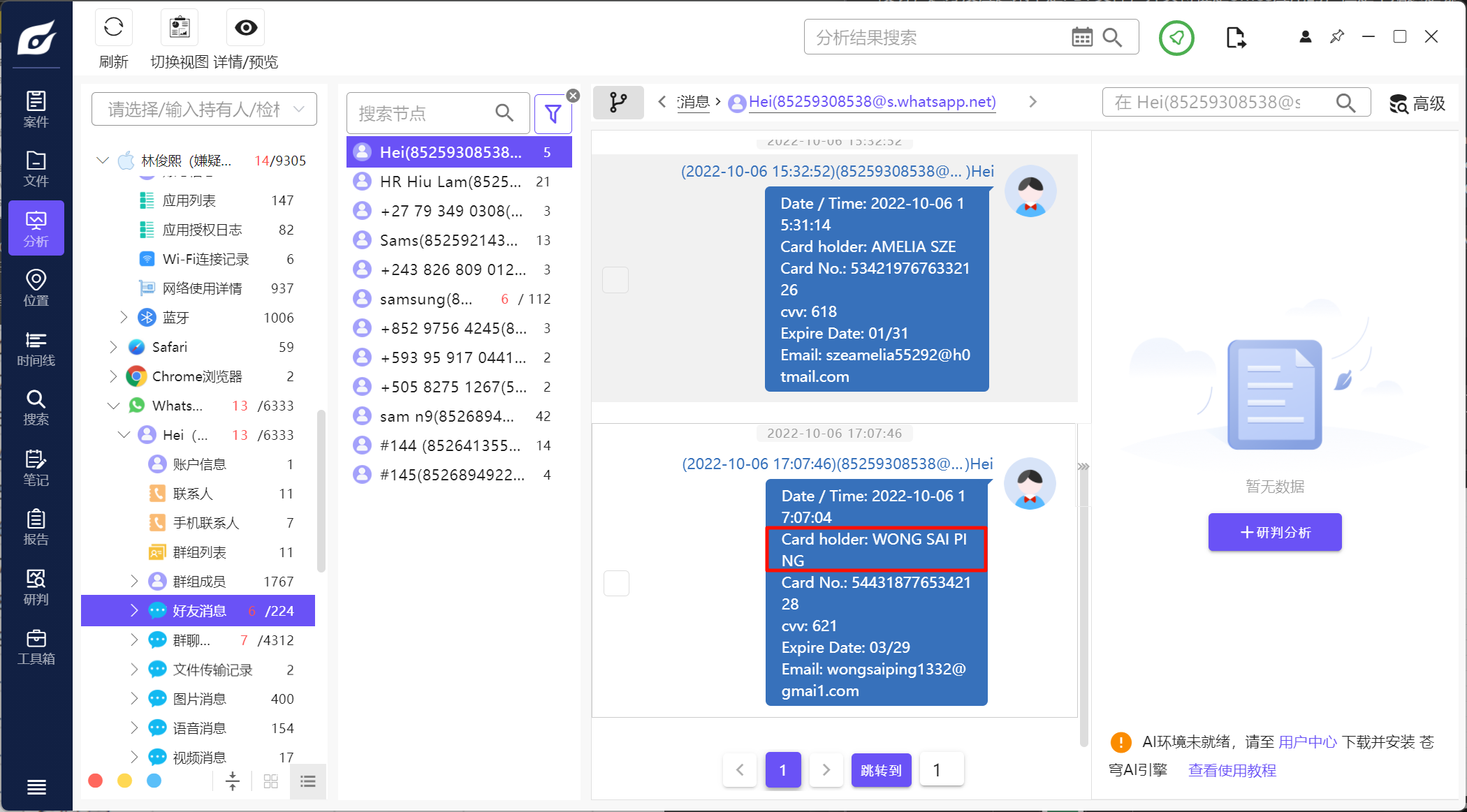
Task: Tick the checkbox beside the AMELIA SZE message
Action: pyautogui.click(x=615, y=280)
